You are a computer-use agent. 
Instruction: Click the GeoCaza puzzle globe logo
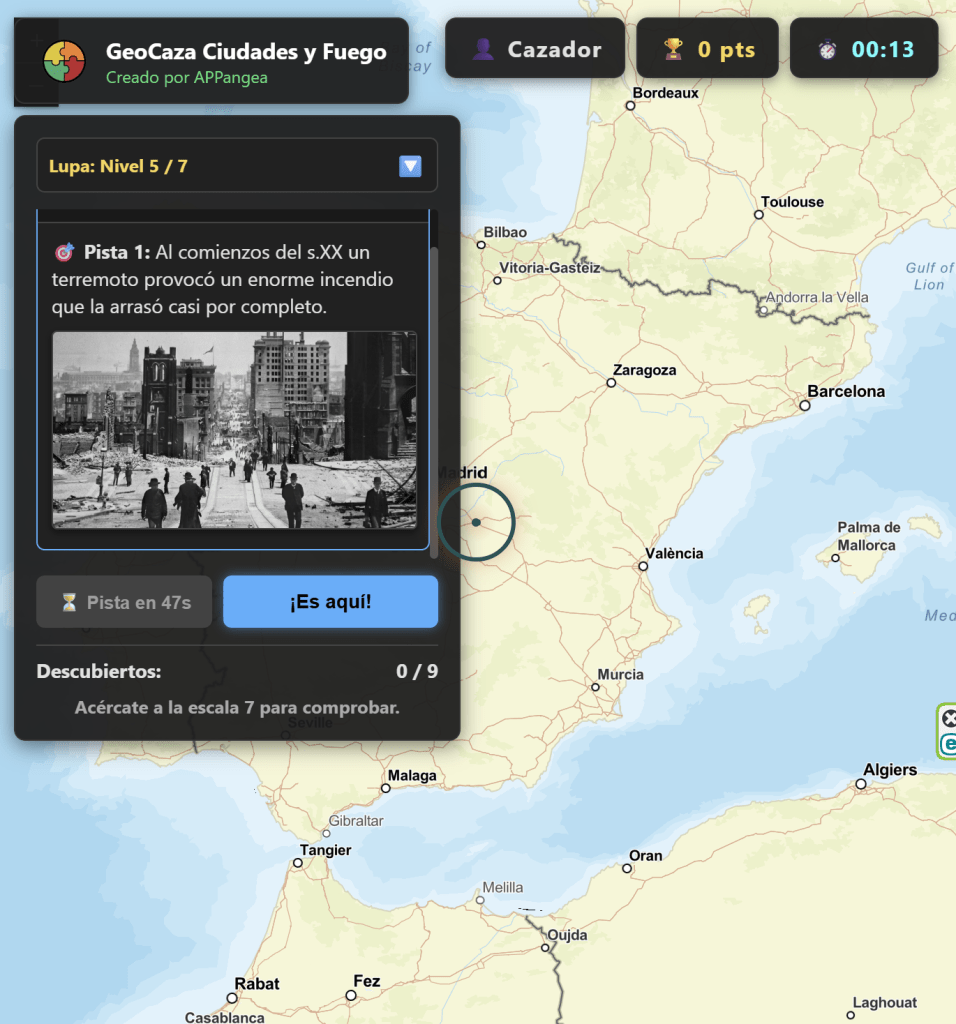pyautogui.click(x=64, y=61)
